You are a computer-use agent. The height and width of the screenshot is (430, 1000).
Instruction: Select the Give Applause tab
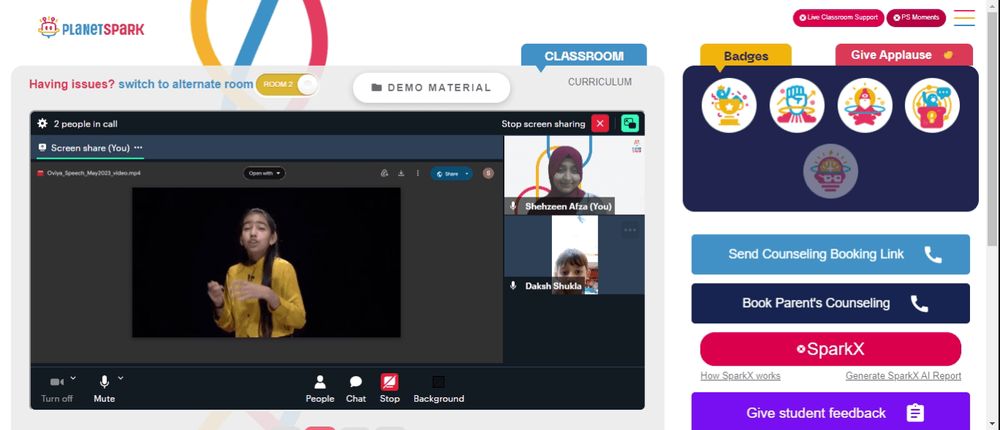click(x=904, y=55)
